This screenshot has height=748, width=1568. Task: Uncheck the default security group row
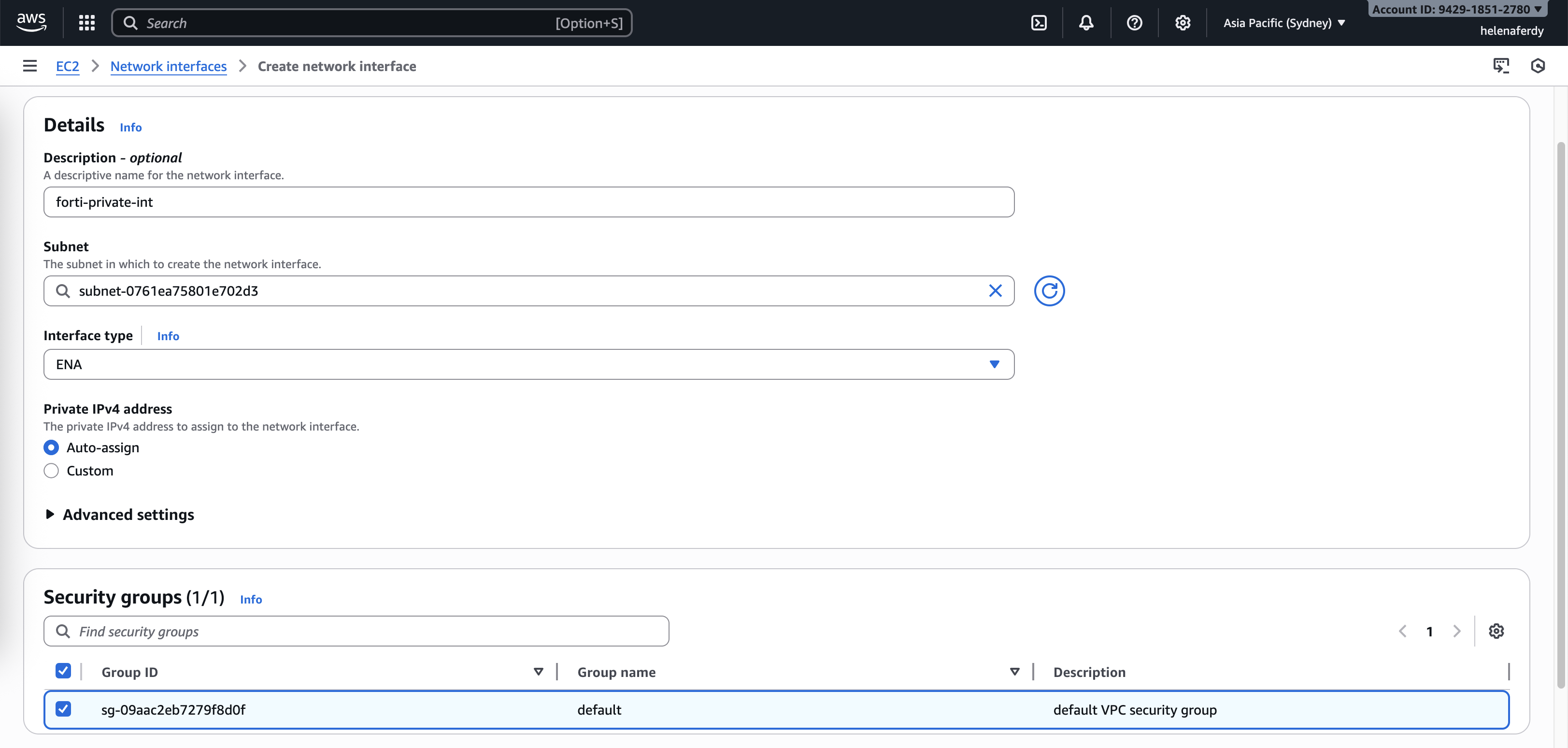click(63, 709)
